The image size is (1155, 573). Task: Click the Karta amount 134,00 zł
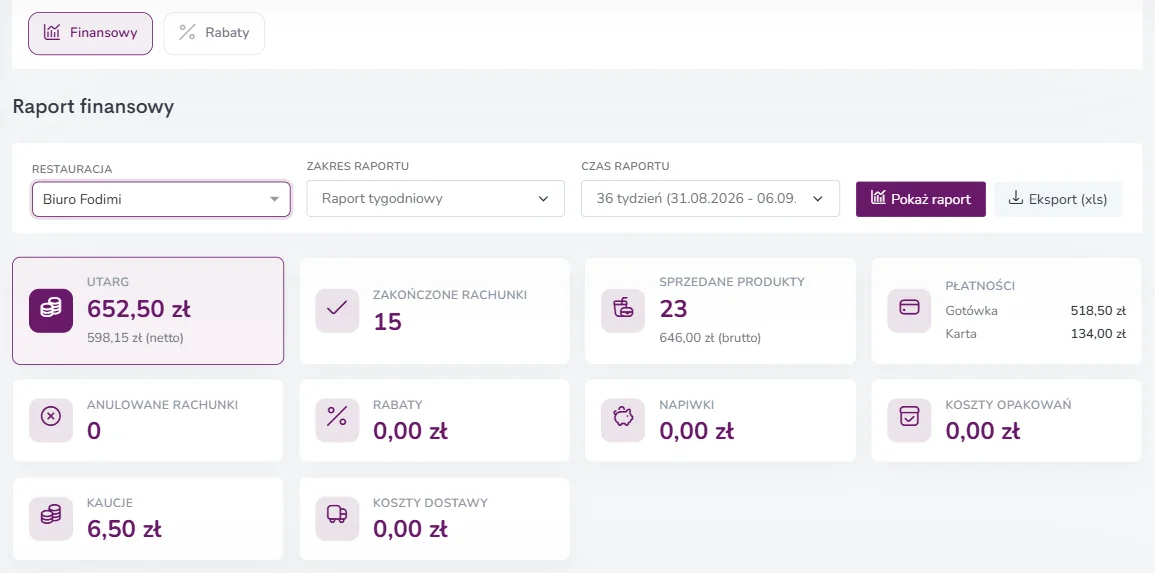(x=1098, y=334)
